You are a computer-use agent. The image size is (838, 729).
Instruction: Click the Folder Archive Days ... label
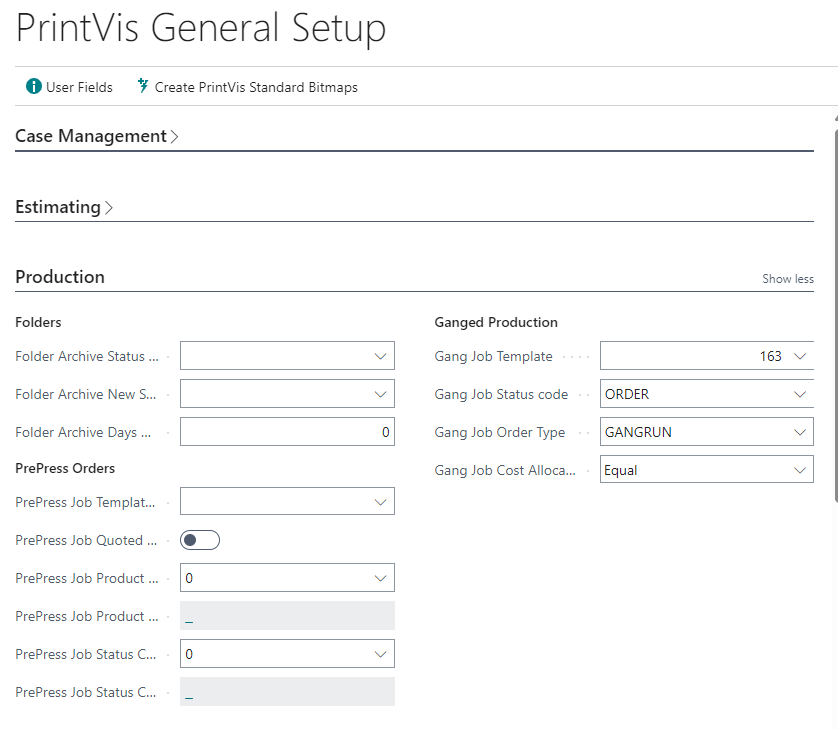[83, 432]
